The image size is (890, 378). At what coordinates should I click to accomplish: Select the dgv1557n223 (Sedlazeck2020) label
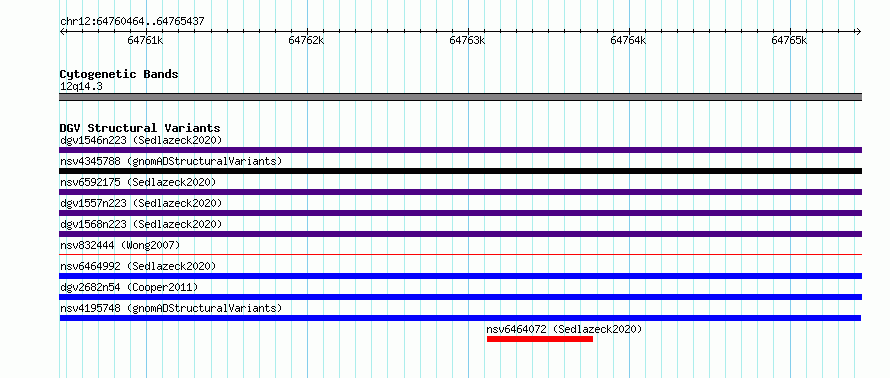141,203
